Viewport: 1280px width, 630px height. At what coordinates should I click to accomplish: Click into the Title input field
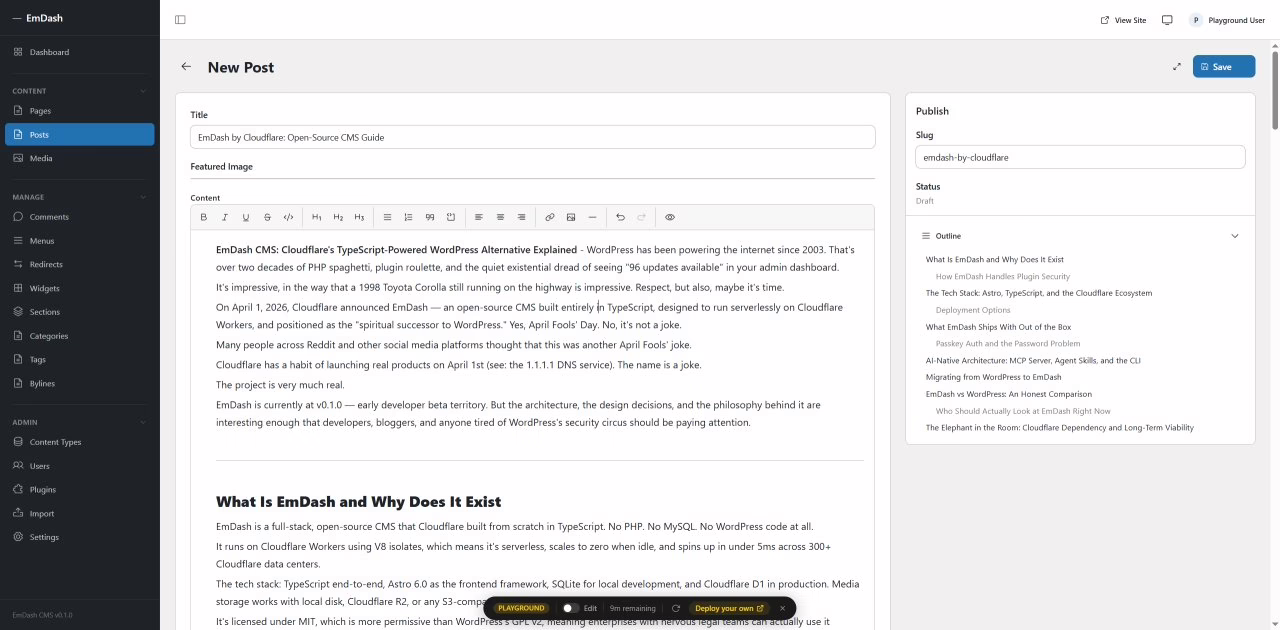pyautogui.click(x=533, y=137)
